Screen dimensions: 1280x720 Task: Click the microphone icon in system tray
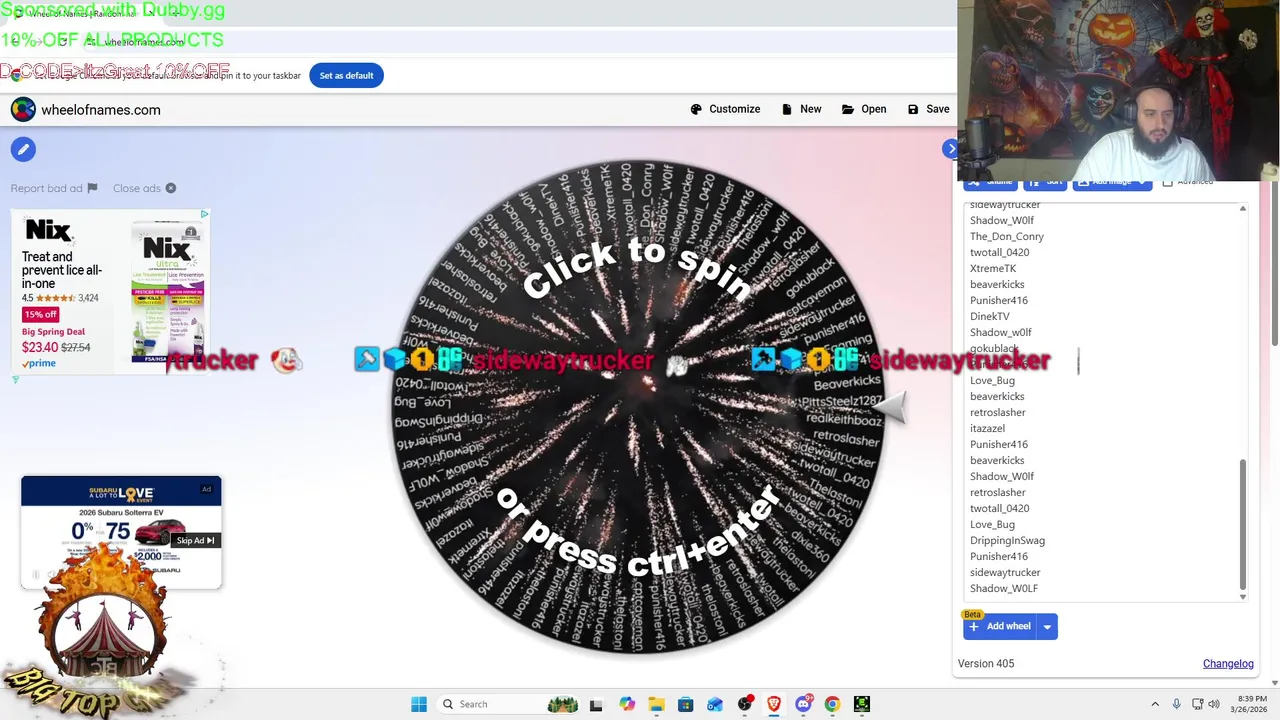[1176, 704]
